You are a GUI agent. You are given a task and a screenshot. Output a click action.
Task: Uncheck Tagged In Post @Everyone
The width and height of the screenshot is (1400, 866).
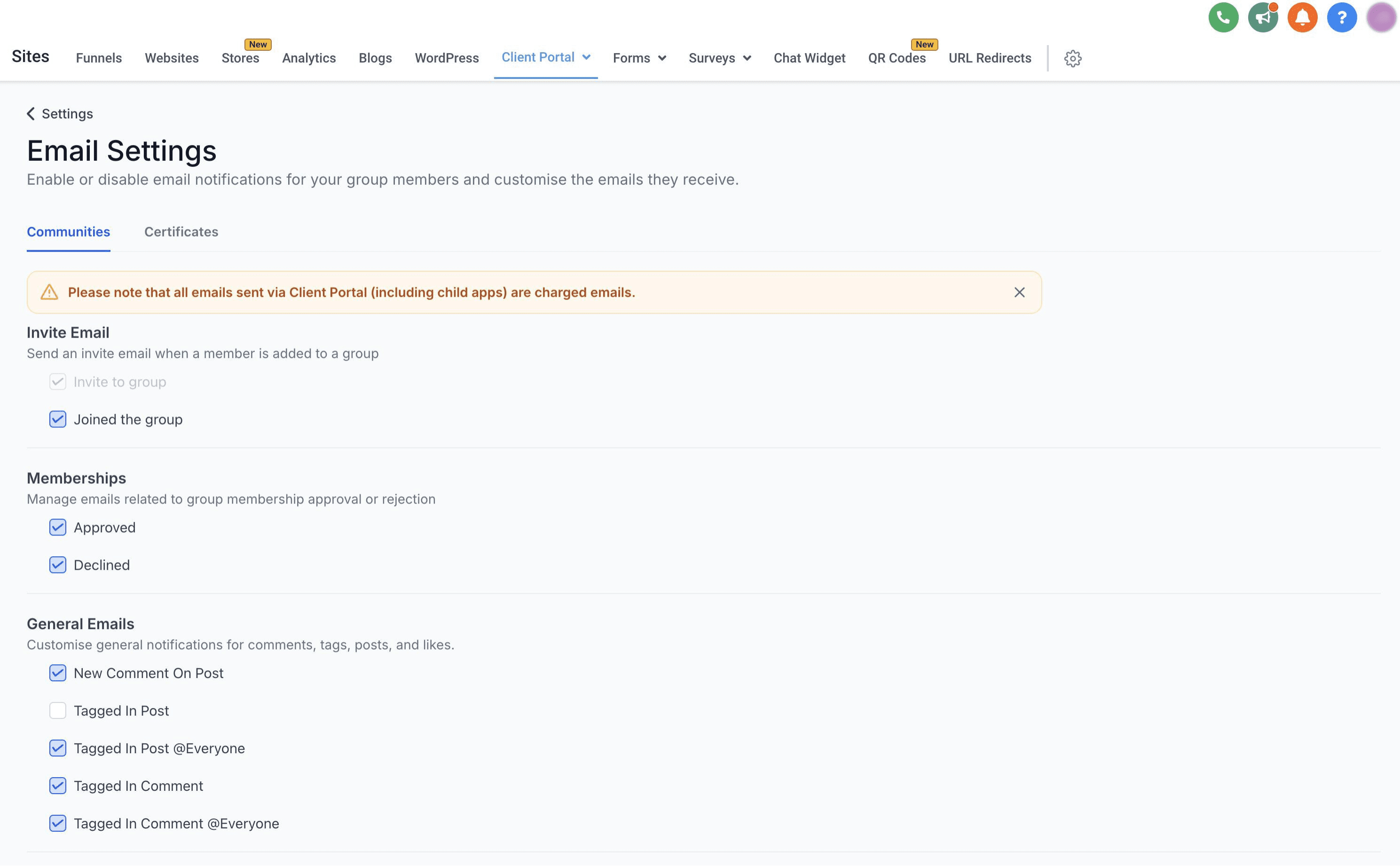[58, 748]
